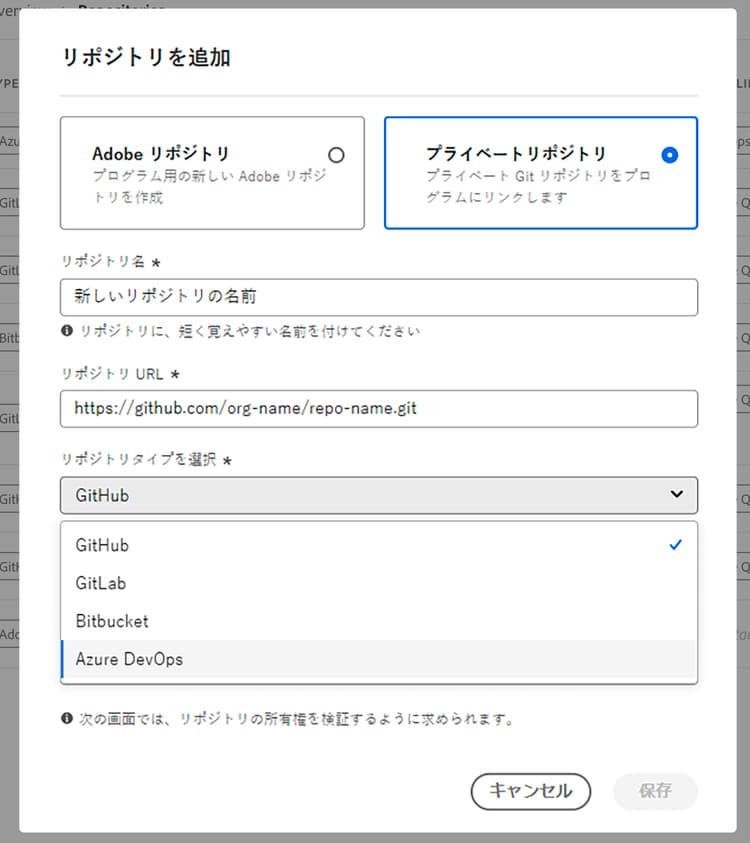Click the リポジトリ名 input field

pos(379,297)
